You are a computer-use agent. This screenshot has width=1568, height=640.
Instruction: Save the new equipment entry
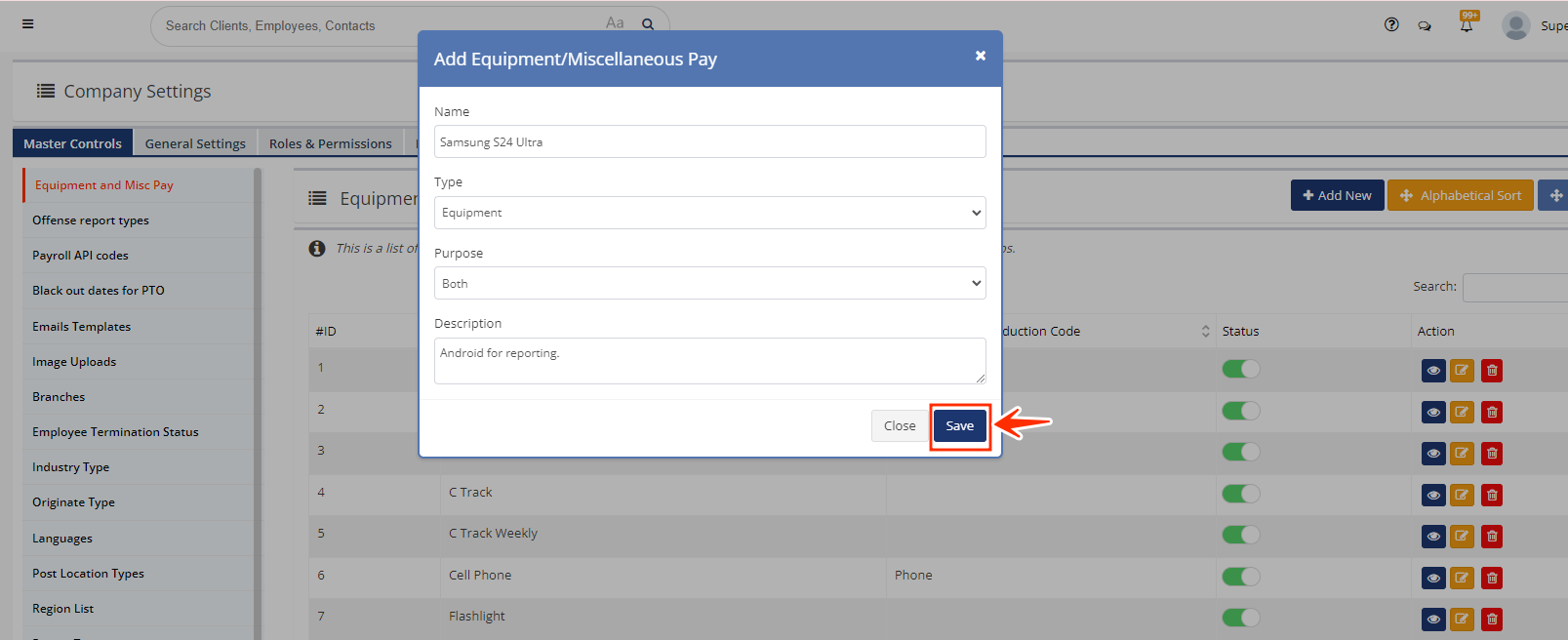click(959, 426)
